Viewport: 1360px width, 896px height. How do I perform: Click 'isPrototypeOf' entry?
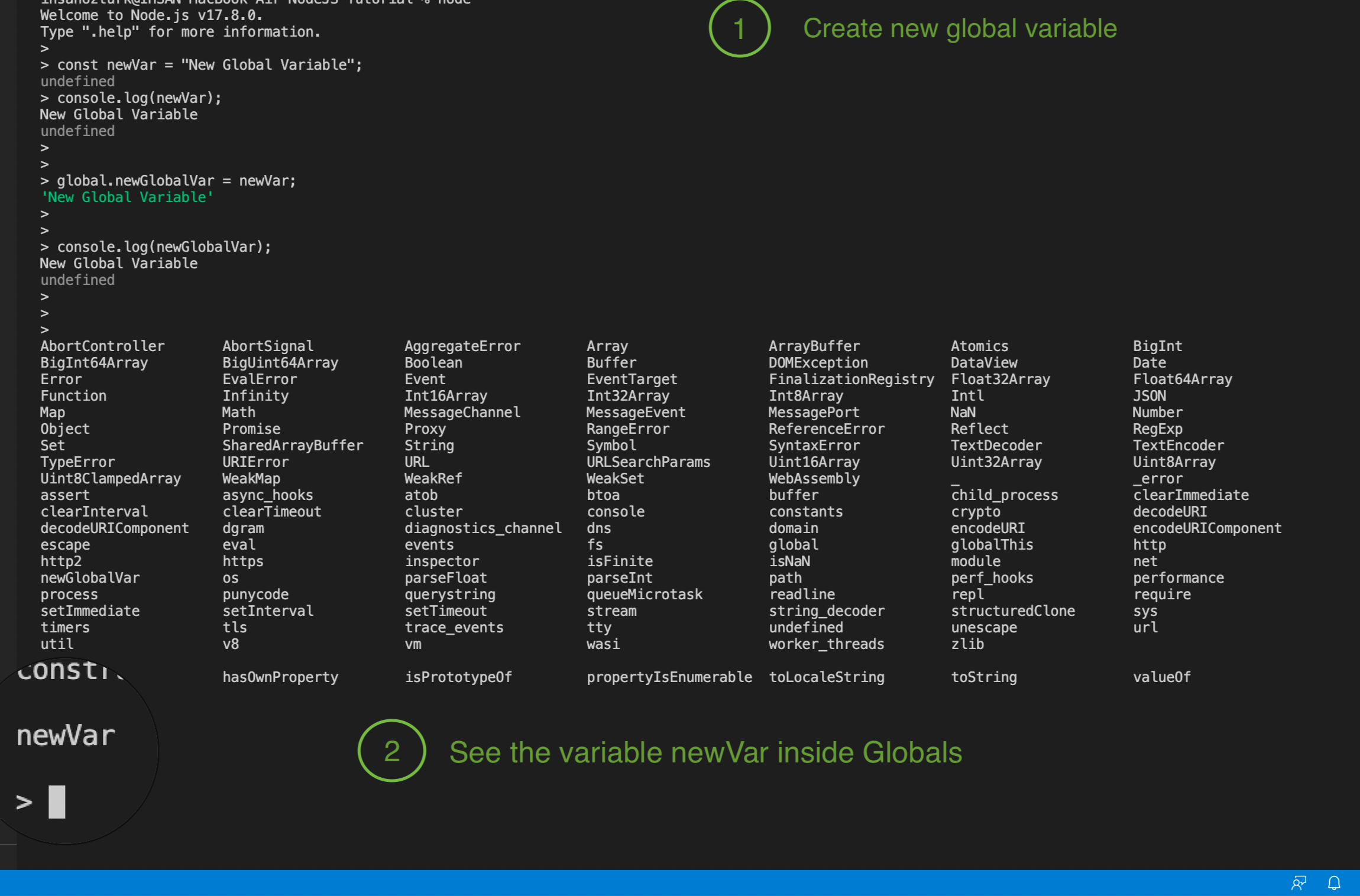[x=458, y=677]
